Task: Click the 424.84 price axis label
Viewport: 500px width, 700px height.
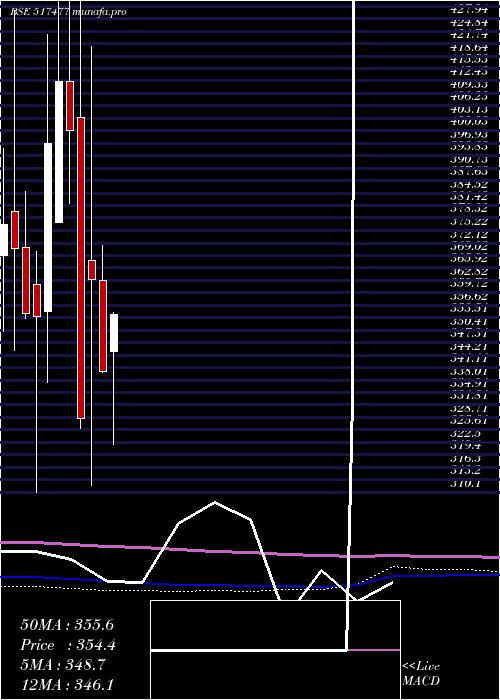Action: (x=468, y=22)
